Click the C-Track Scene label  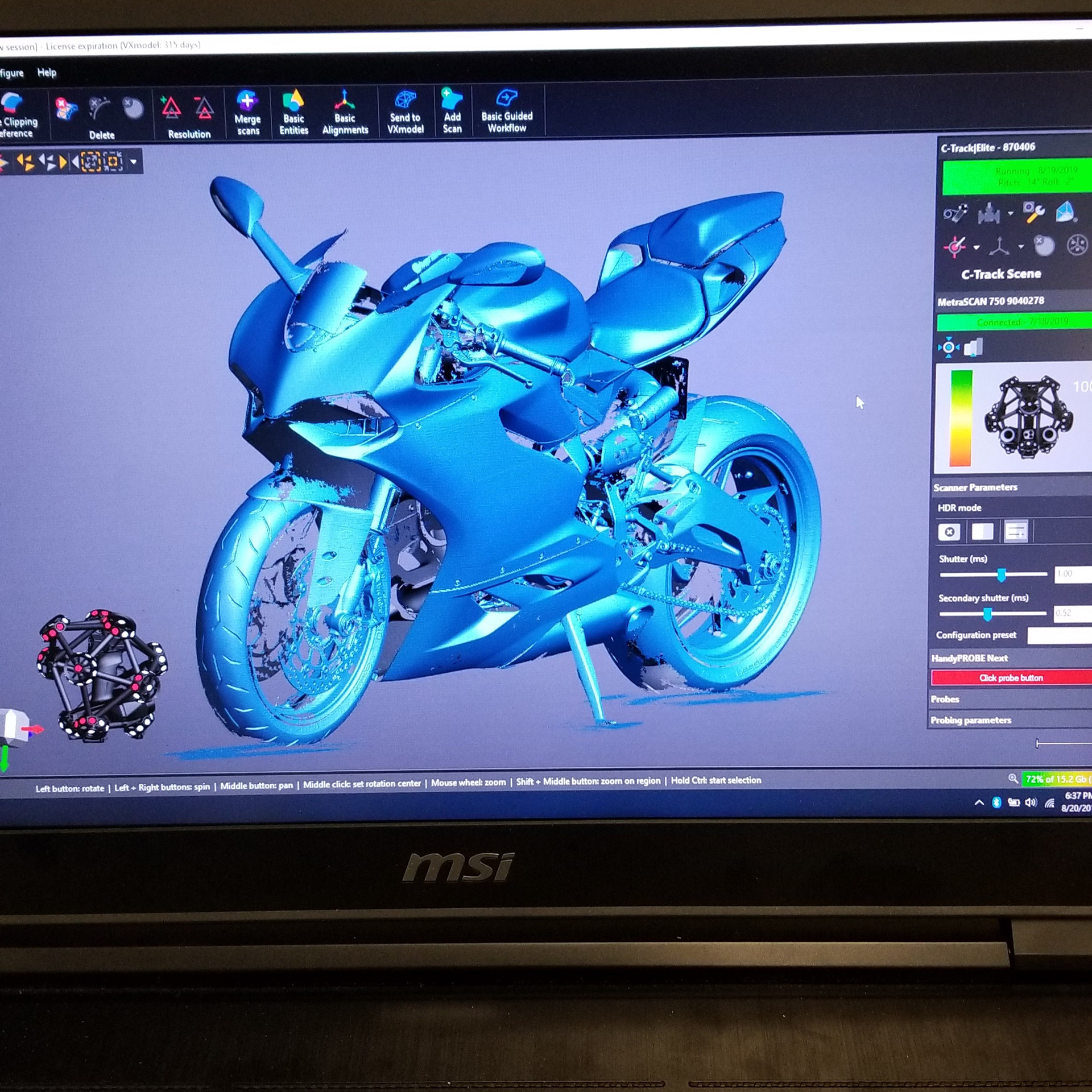(x=1001, y=274)
